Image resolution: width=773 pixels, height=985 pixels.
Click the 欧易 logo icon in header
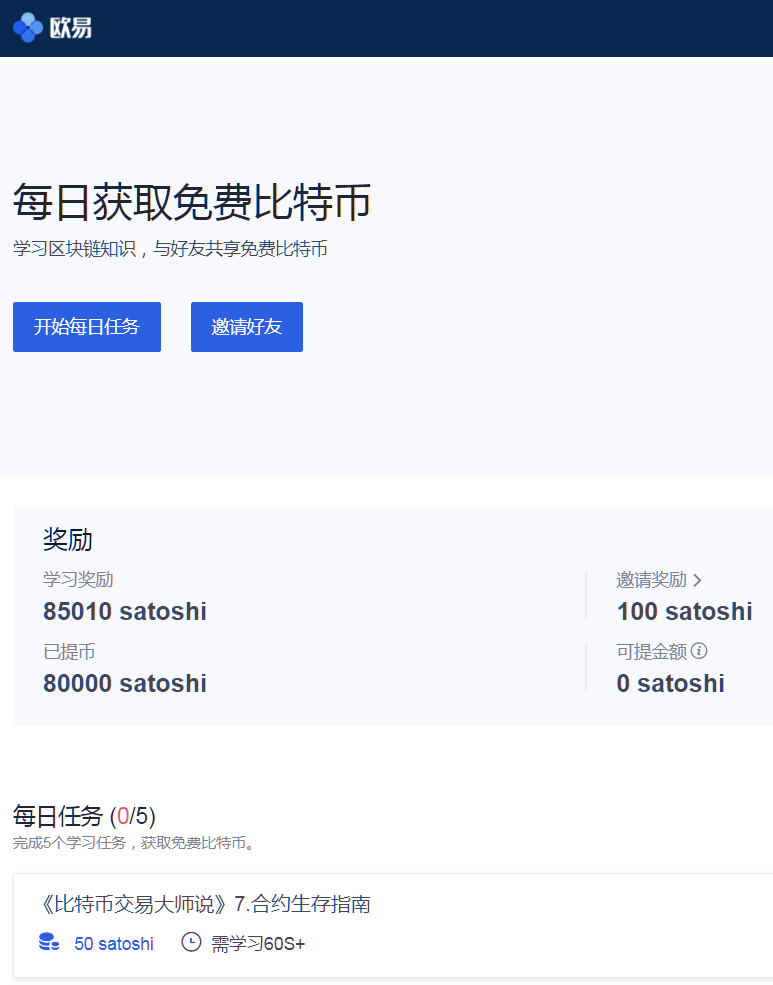[28, 28]
